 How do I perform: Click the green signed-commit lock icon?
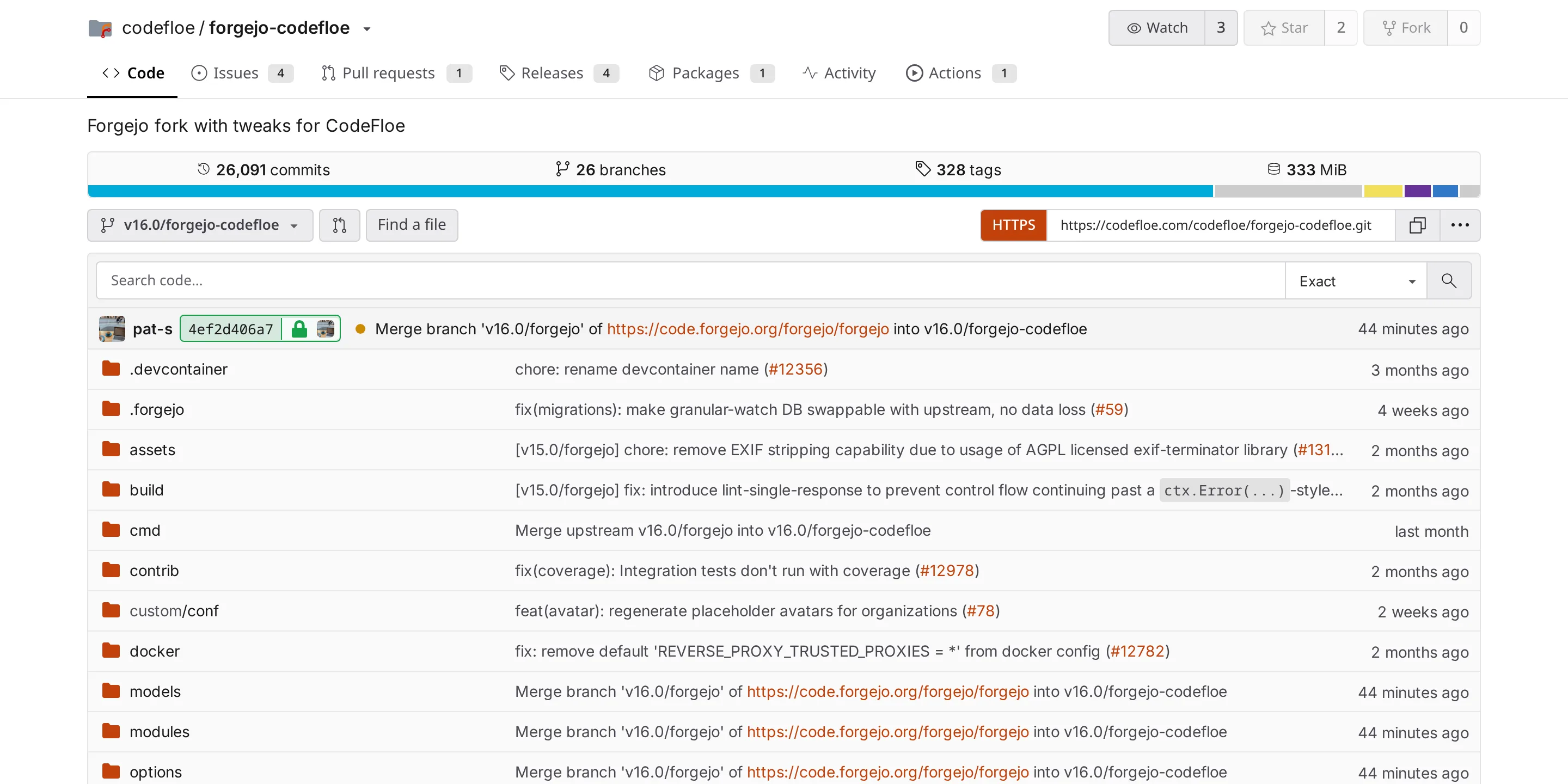(299, 329)
